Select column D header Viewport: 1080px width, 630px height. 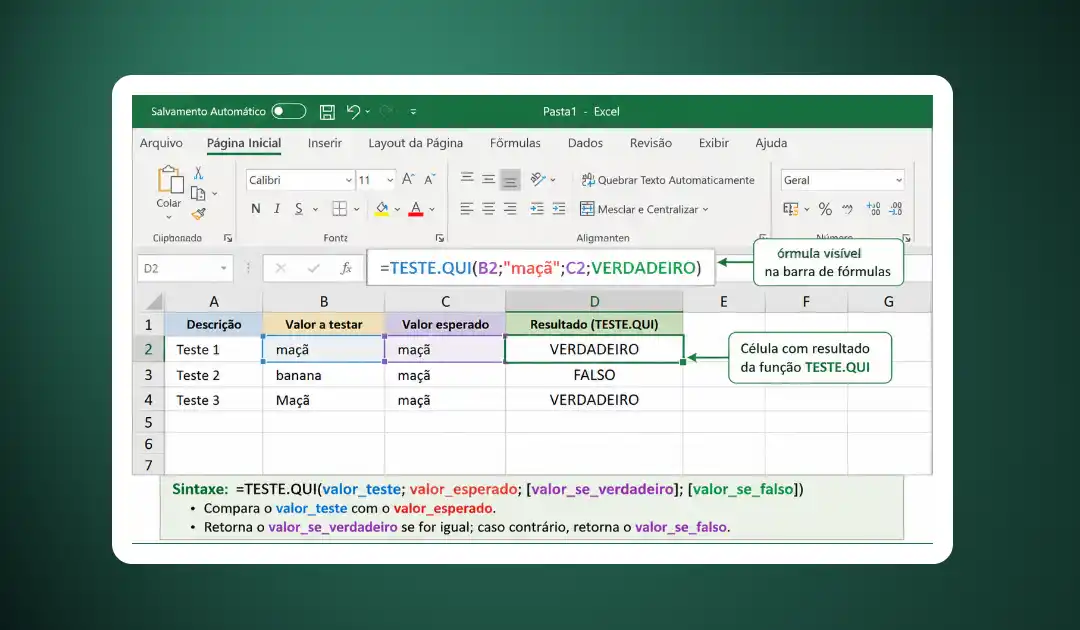(x=594, y=302)
